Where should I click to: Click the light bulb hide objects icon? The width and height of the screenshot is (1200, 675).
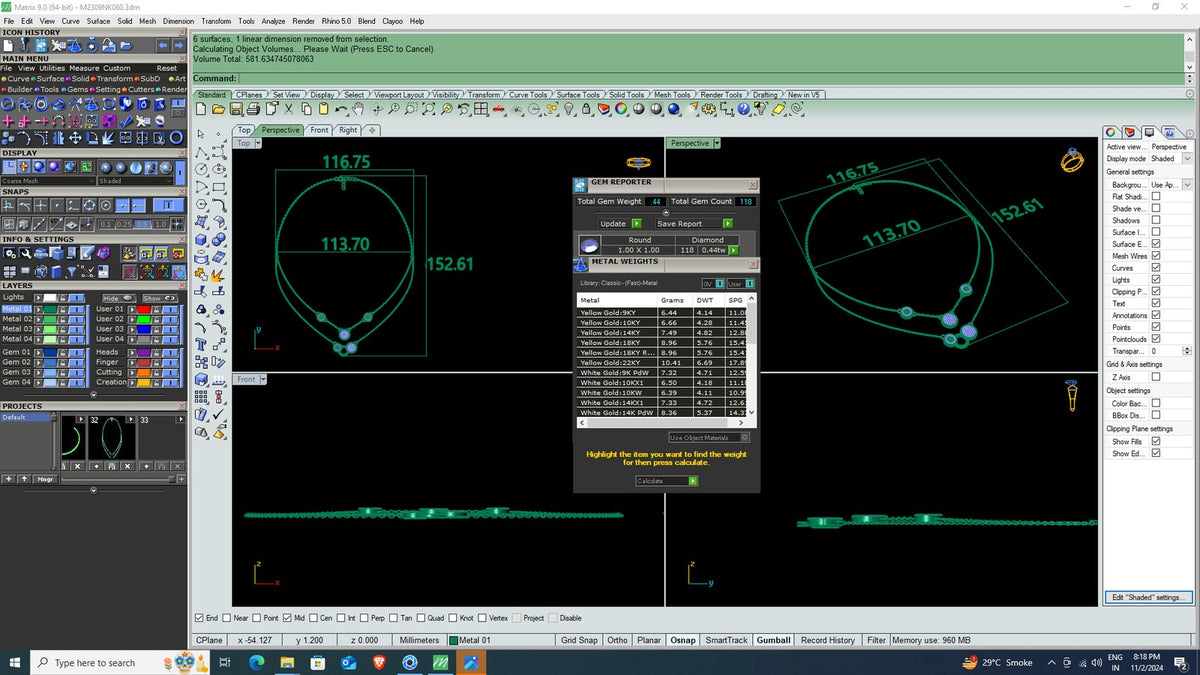(x=568, y=108)
